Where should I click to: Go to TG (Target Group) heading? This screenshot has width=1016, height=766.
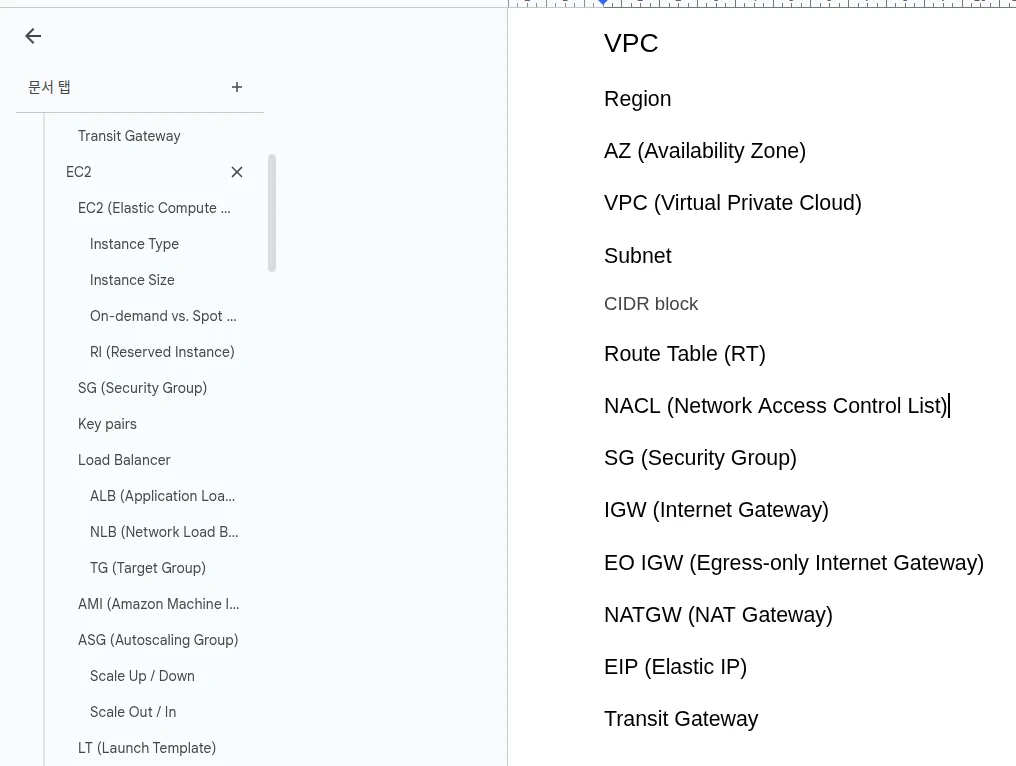click(148, 568)
